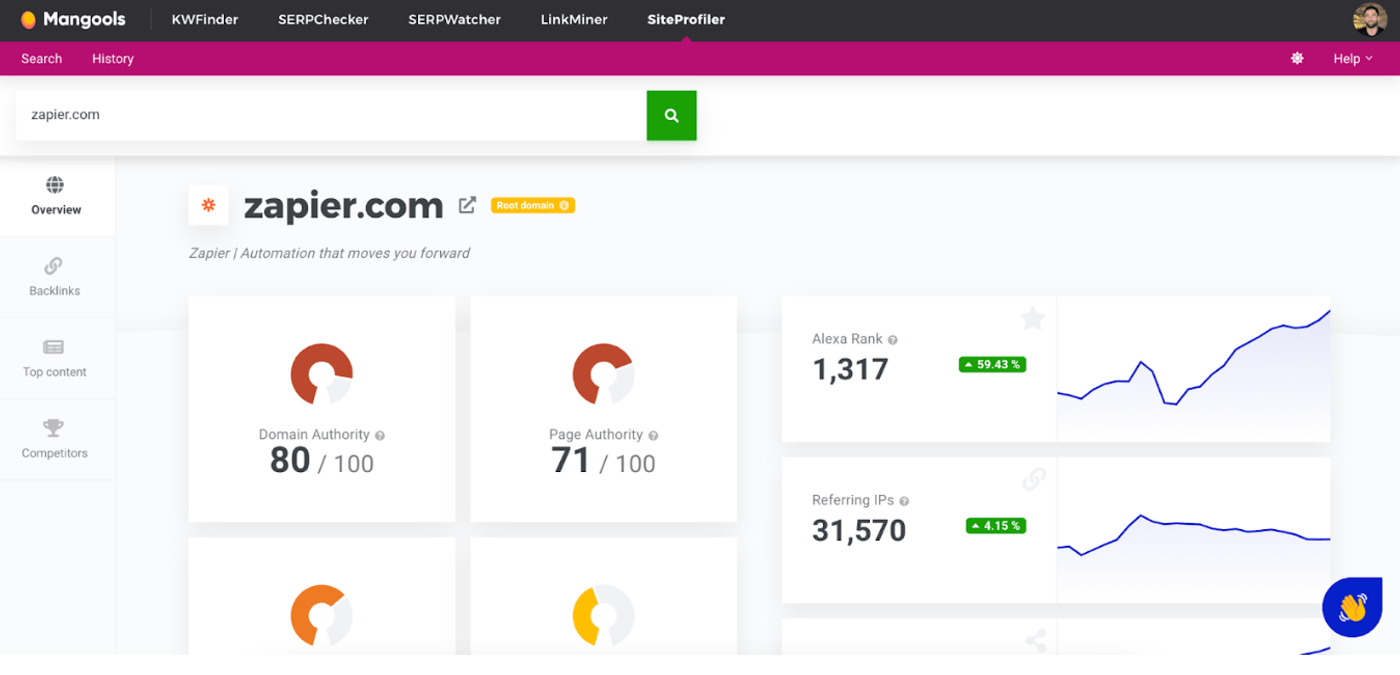Viewport: 1400px width, 675px height.
Task: Click the Page Authority donut chart
Action: (x=603, y=374)
